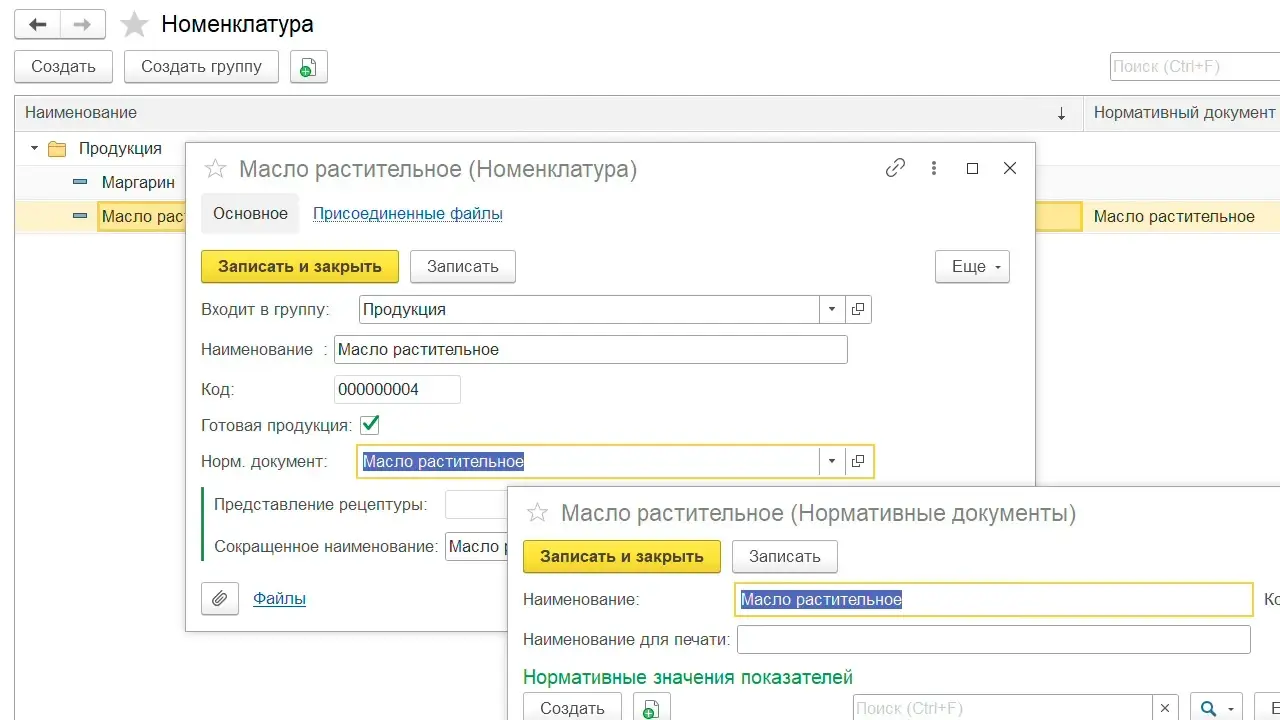The image size is (1280, 720).
Task: Click the paperclip attach button
Action: coord(220,598)
